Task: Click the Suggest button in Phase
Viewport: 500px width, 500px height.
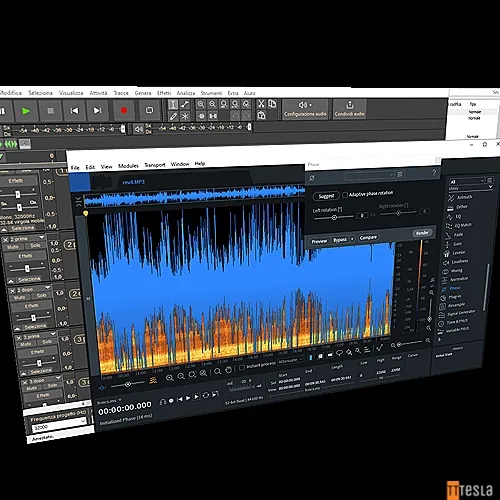Action: [x=326, y=196]
